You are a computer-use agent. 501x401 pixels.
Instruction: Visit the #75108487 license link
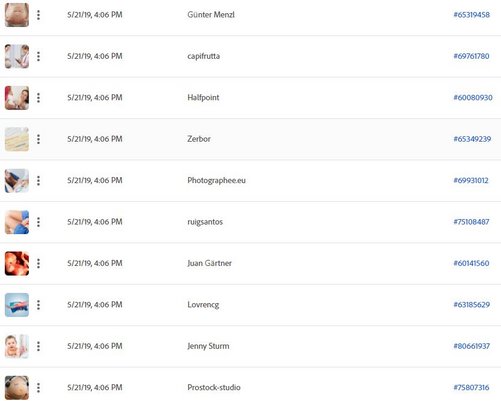(471, 222)
